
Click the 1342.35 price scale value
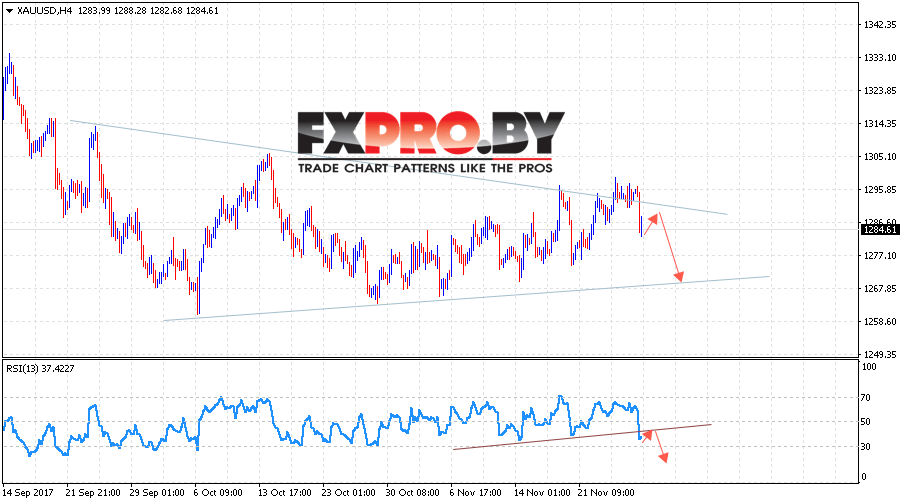pyautogui.click(x=880, y=25)
